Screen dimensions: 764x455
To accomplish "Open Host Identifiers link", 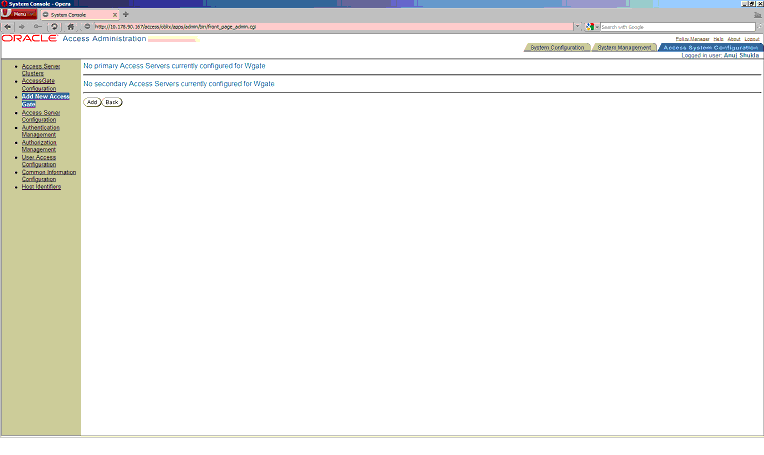I will (x=41, y=187).
